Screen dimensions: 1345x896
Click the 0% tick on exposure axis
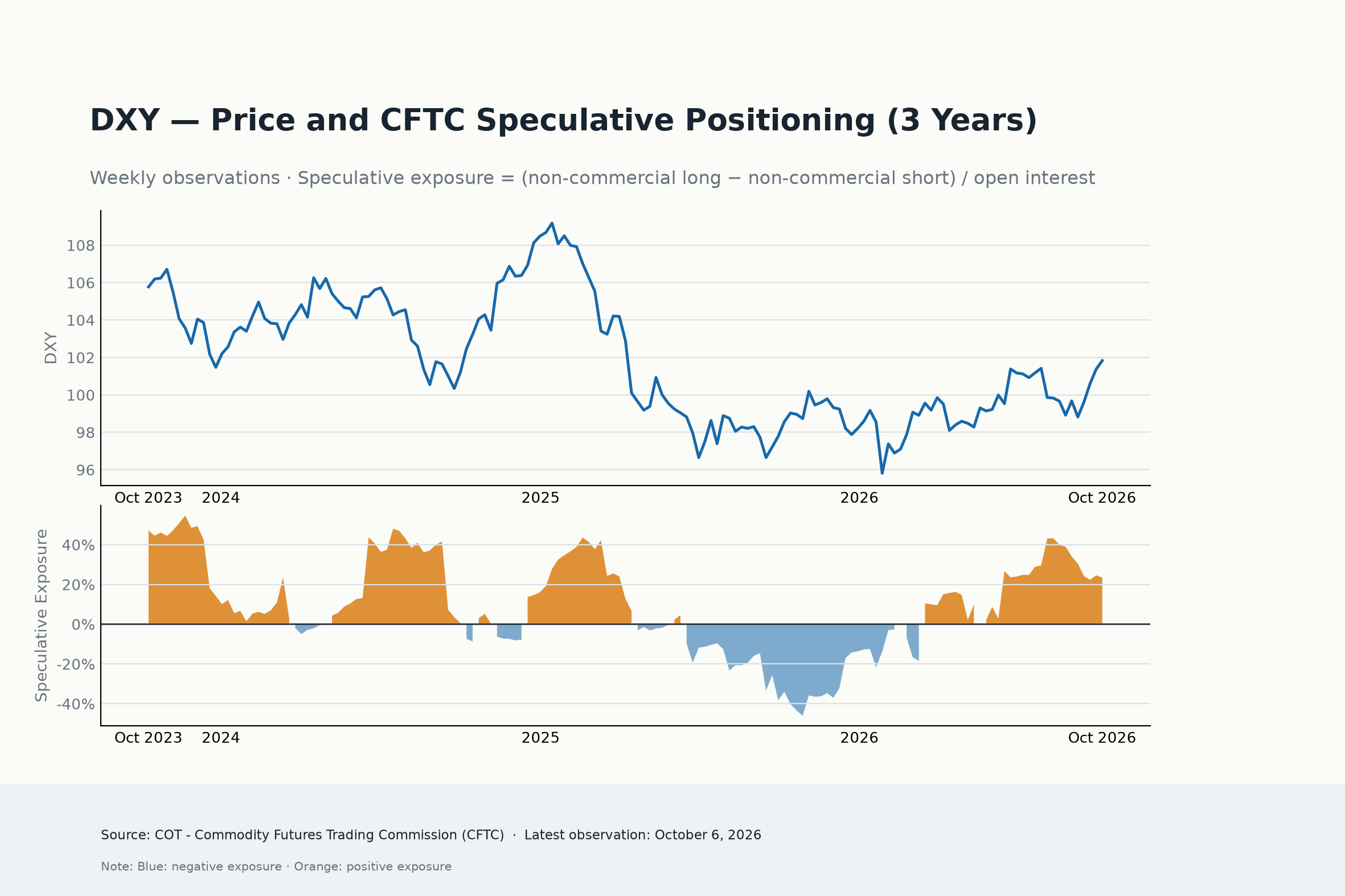pos(83,624)
